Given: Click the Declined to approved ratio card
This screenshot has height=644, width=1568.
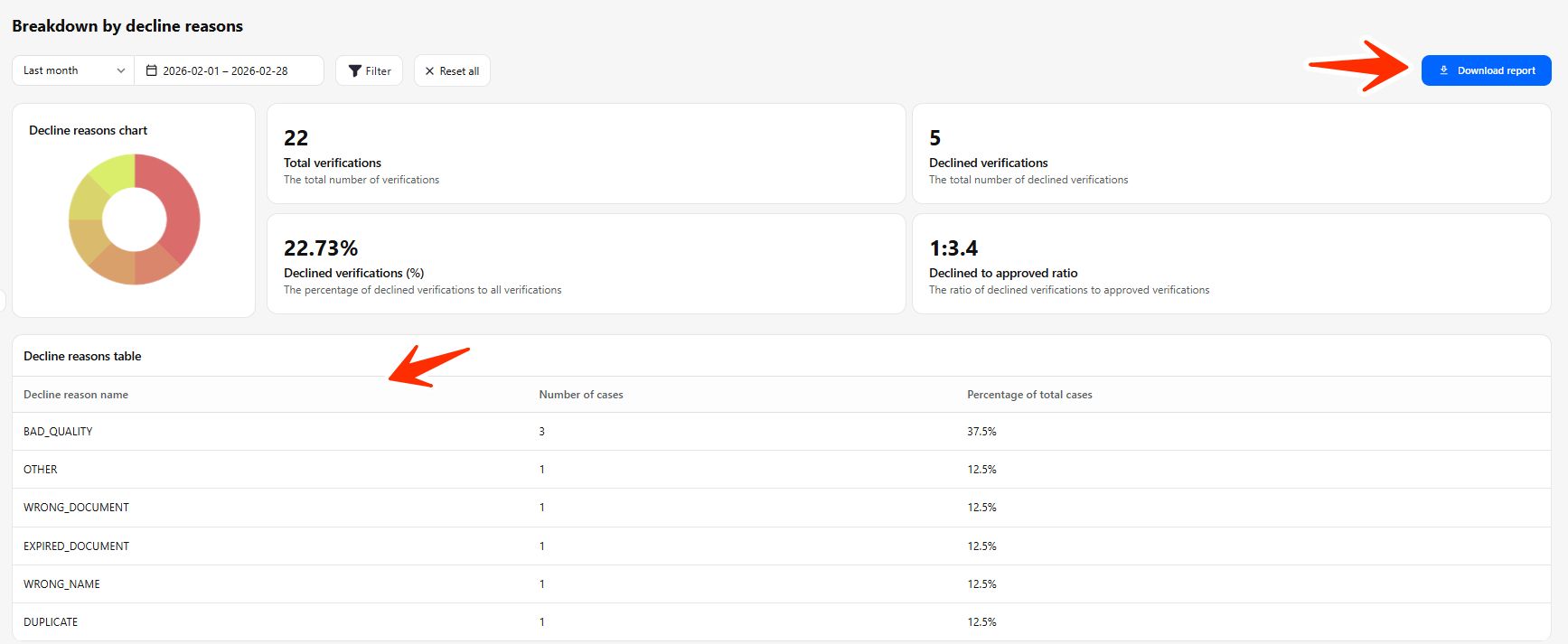Looking at the screenshot, I should coord(1231,264).
